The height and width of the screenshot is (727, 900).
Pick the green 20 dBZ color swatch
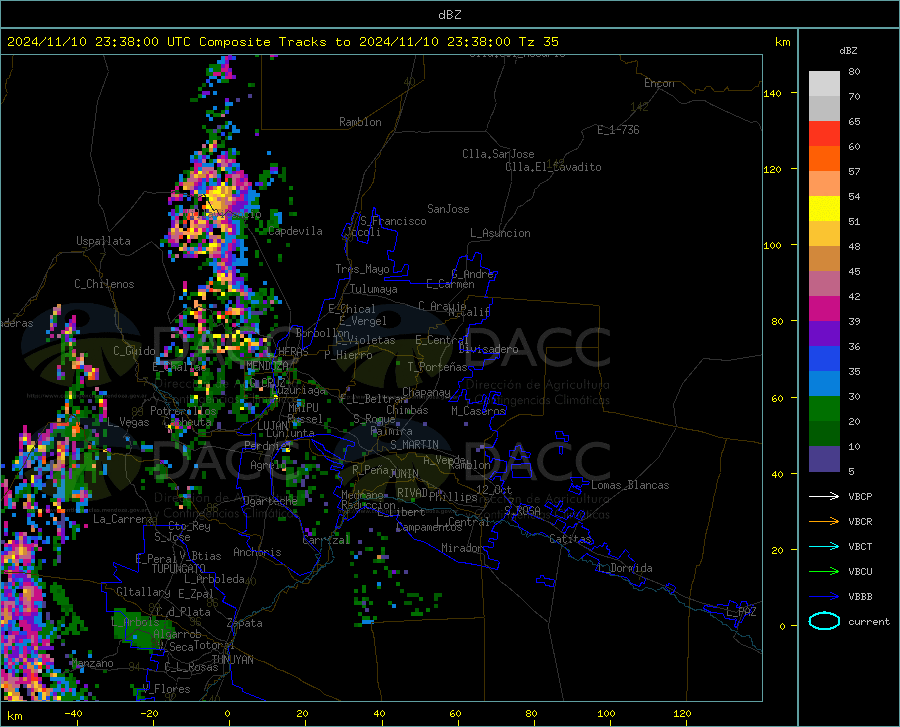(x=824, y=409)
